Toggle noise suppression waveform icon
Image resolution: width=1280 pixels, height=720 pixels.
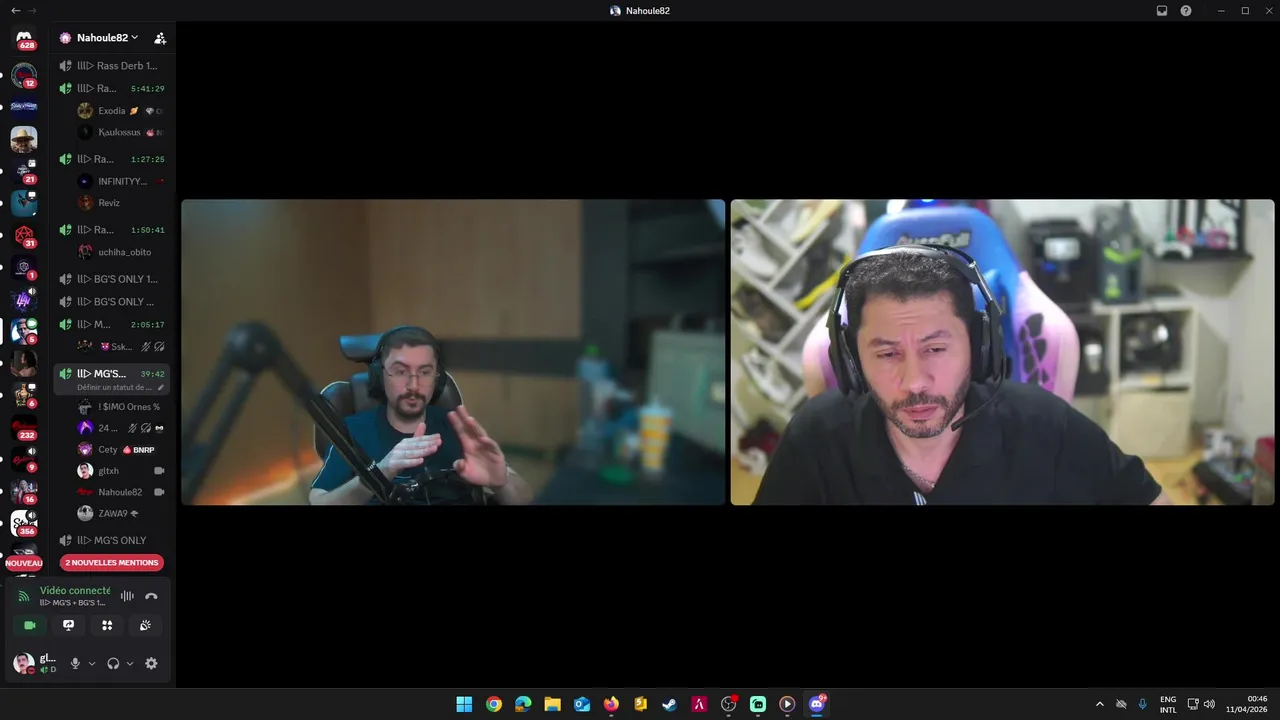[127, 596]
